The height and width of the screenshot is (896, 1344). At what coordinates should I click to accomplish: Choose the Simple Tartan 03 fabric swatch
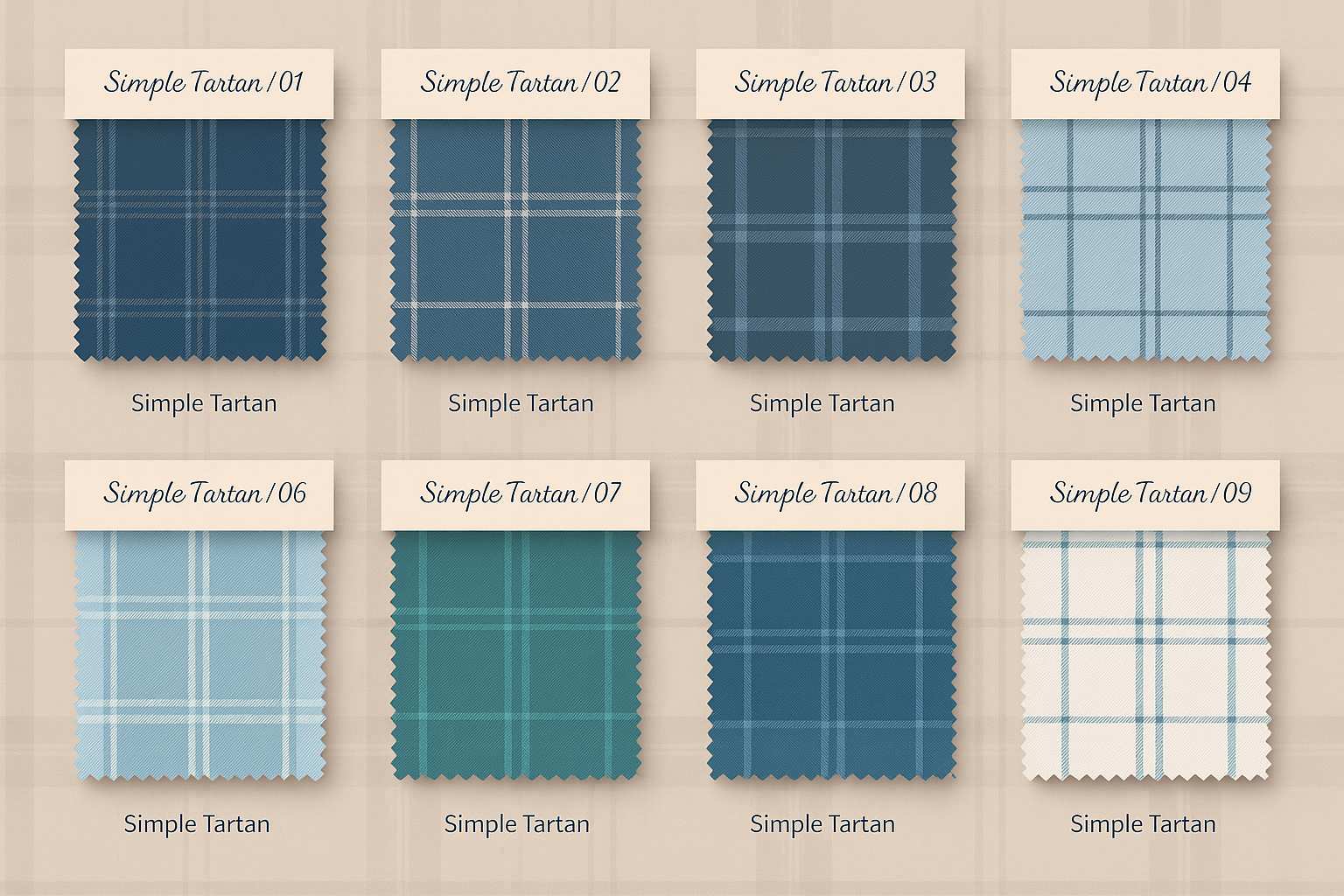point(830,240)
